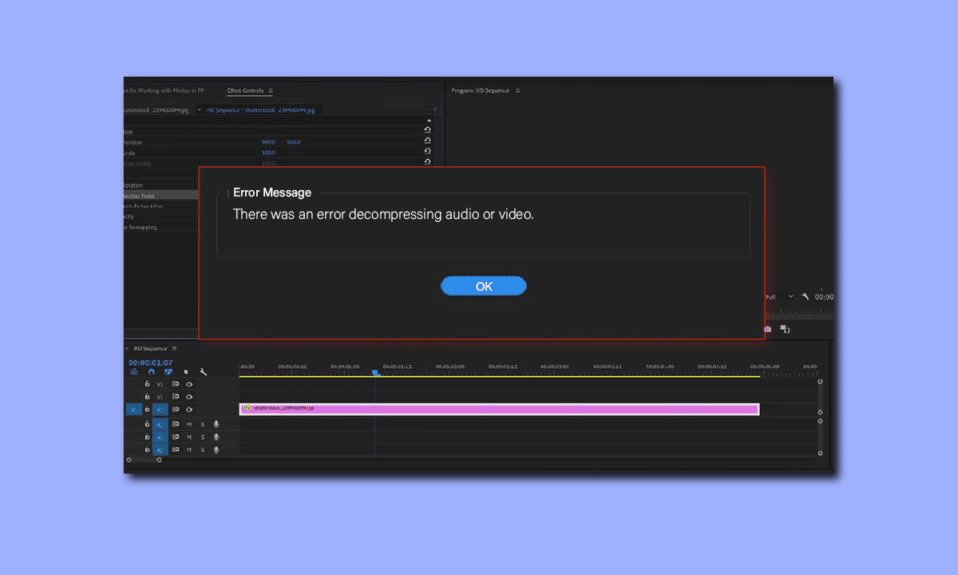Open Timeline Display Settings wrench

pyautogui.click(x=203, y=372)
